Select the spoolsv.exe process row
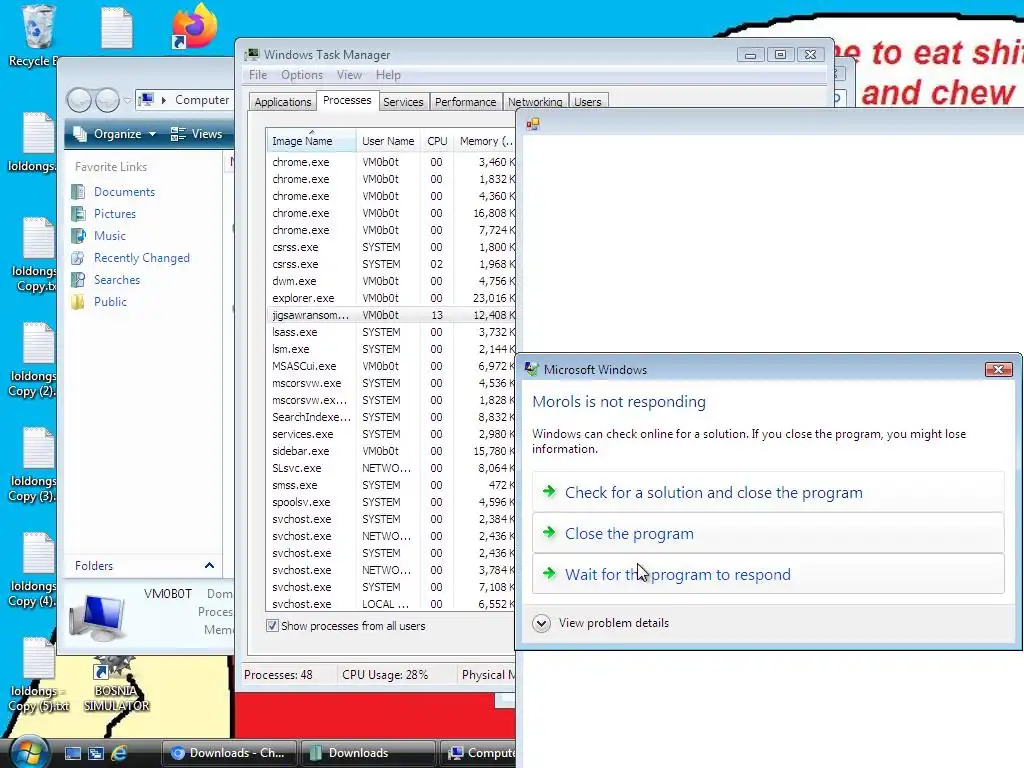1024x768 pixels. (391, 502)
